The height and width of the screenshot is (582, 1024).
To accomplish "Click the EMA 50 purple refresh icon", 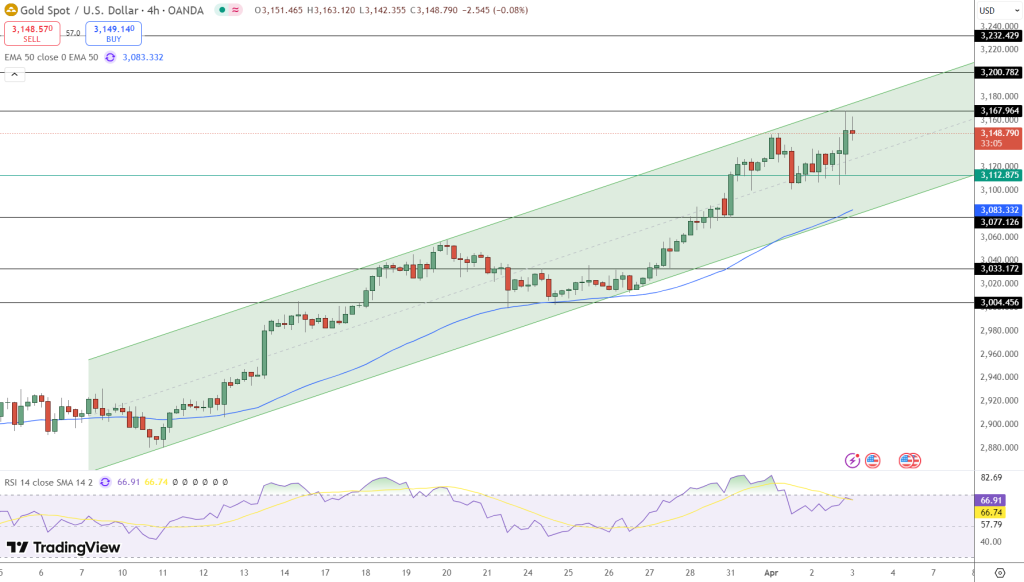I will [x=110, y=57].
